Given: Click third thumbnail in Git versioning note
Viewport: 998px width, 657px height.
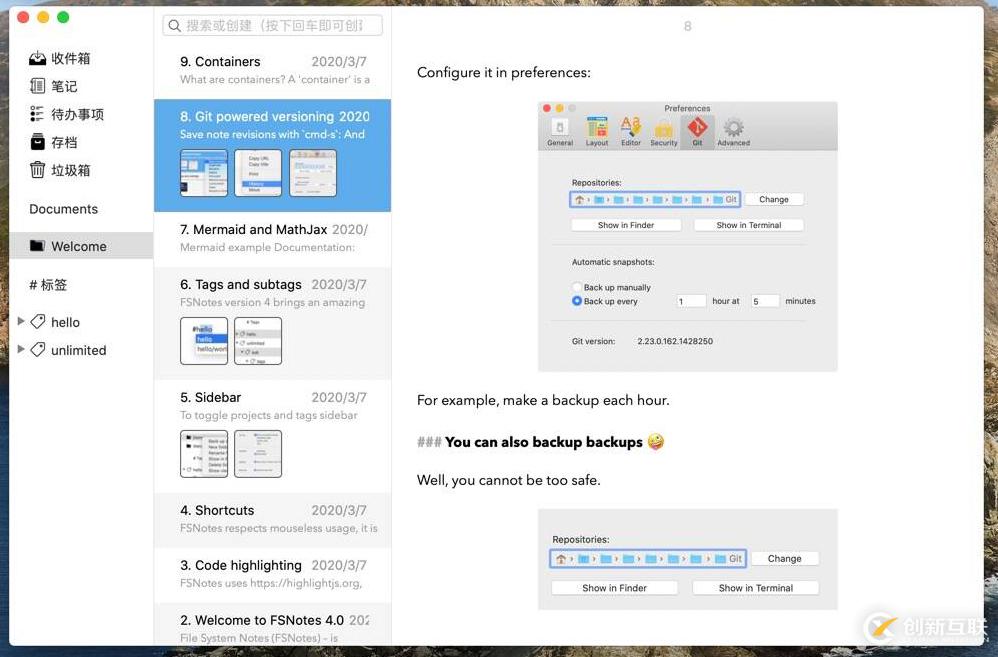Looking at the screenshot, I should tap(313, 173).
